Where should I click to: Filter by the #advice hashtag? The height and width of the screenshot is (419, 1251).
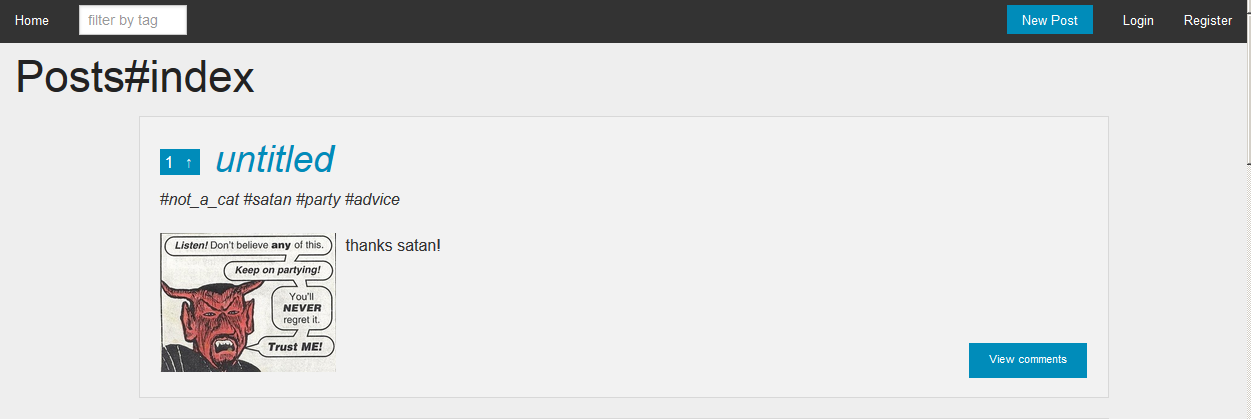coord(372,200)
